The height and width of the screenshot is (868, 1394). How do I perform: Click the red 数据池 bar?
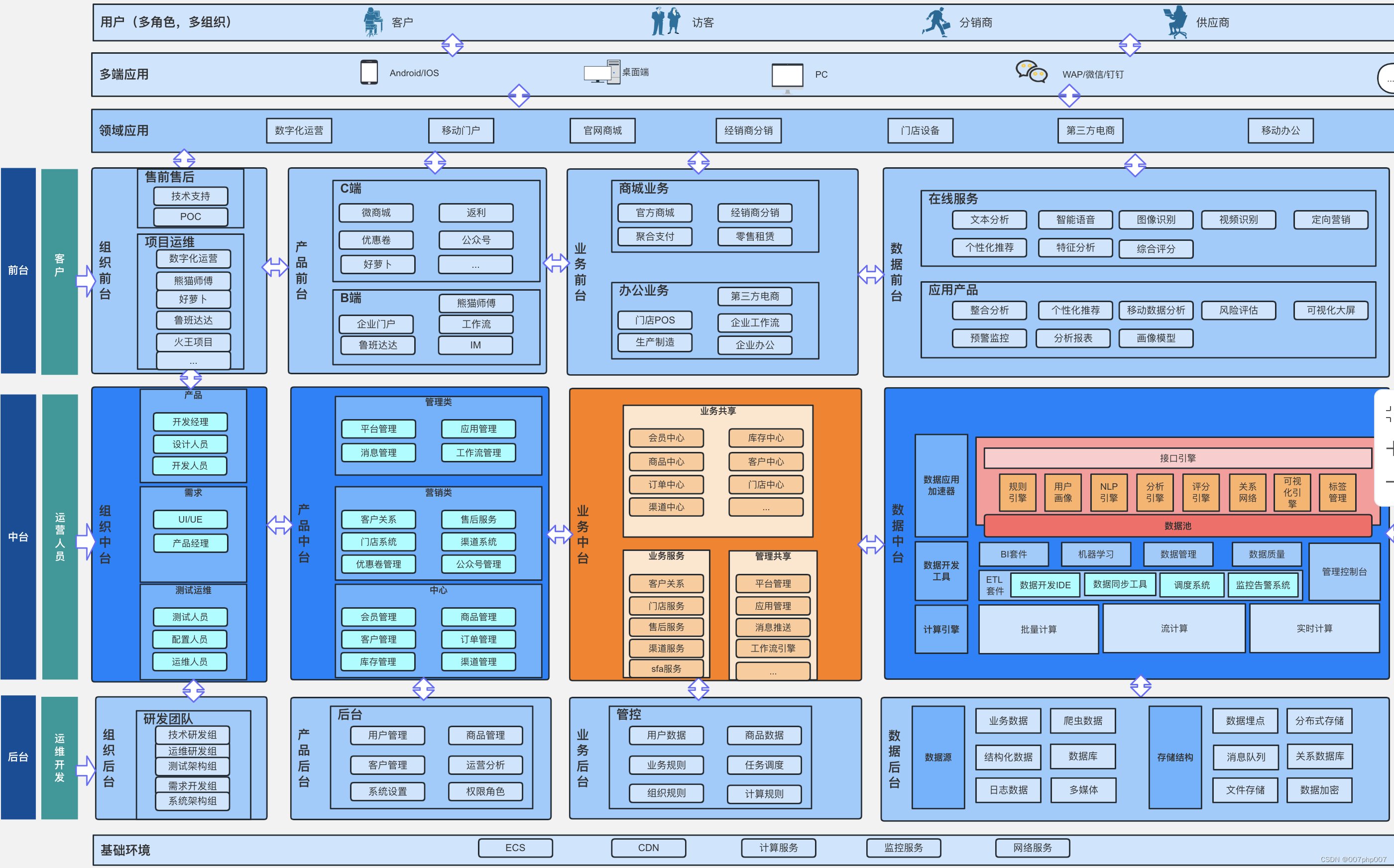pos(1177,526)
